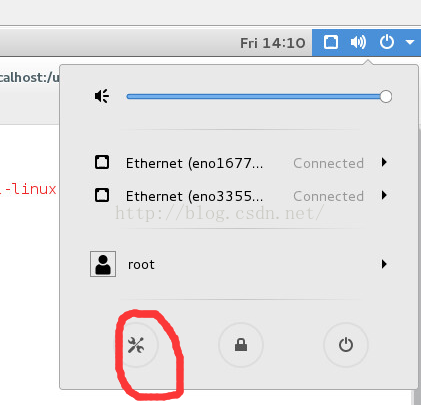This screenshot has height=405, width=421.
Task: Expand the Ethernet eno1677 submenu arrow
Action: coord(384,162)
